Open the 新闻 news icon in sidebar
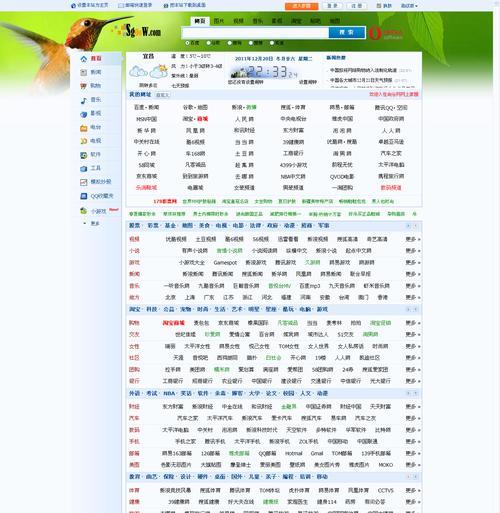The image size is (500, 513). [x=84, y=72]
